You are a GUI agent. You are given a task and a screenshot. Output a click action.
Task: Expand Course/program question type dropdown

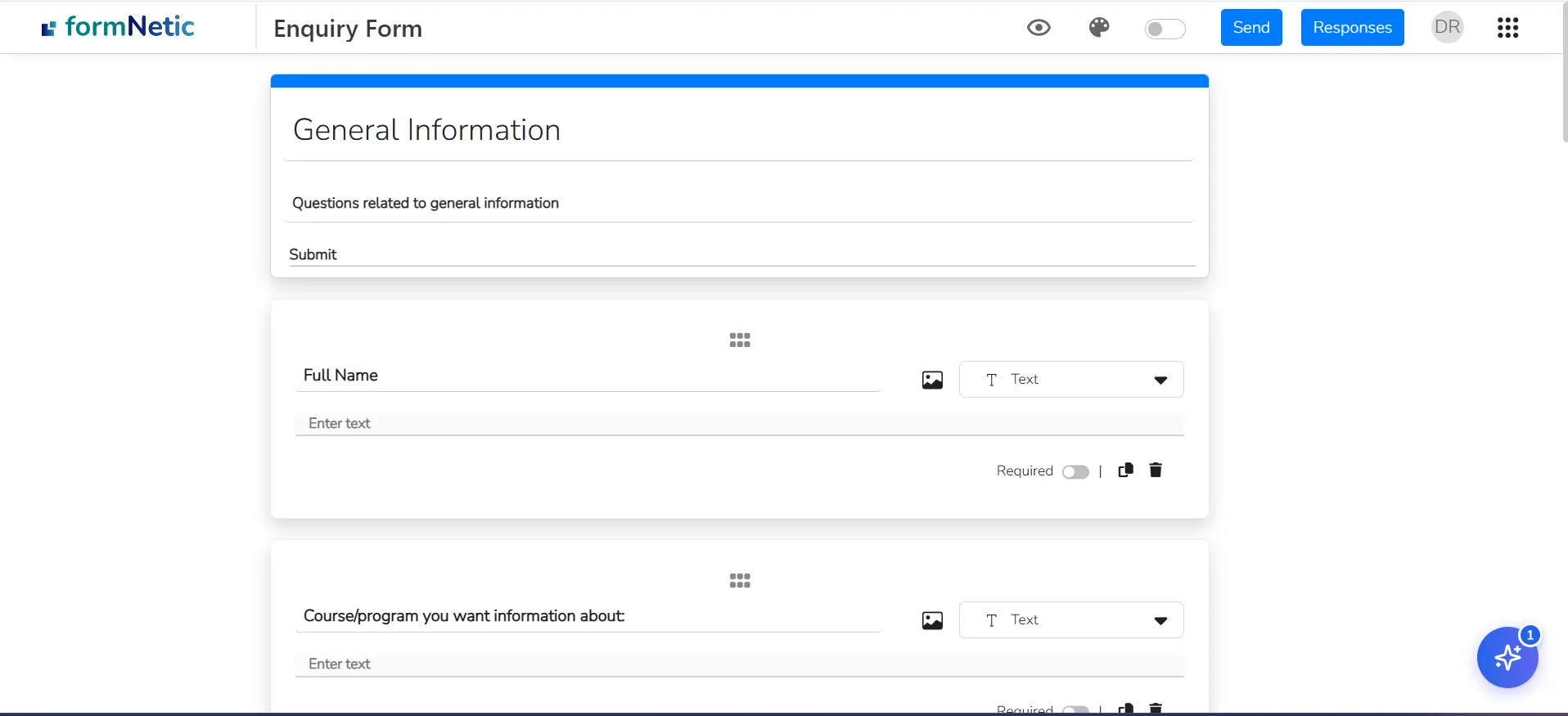click(1070, 620)
